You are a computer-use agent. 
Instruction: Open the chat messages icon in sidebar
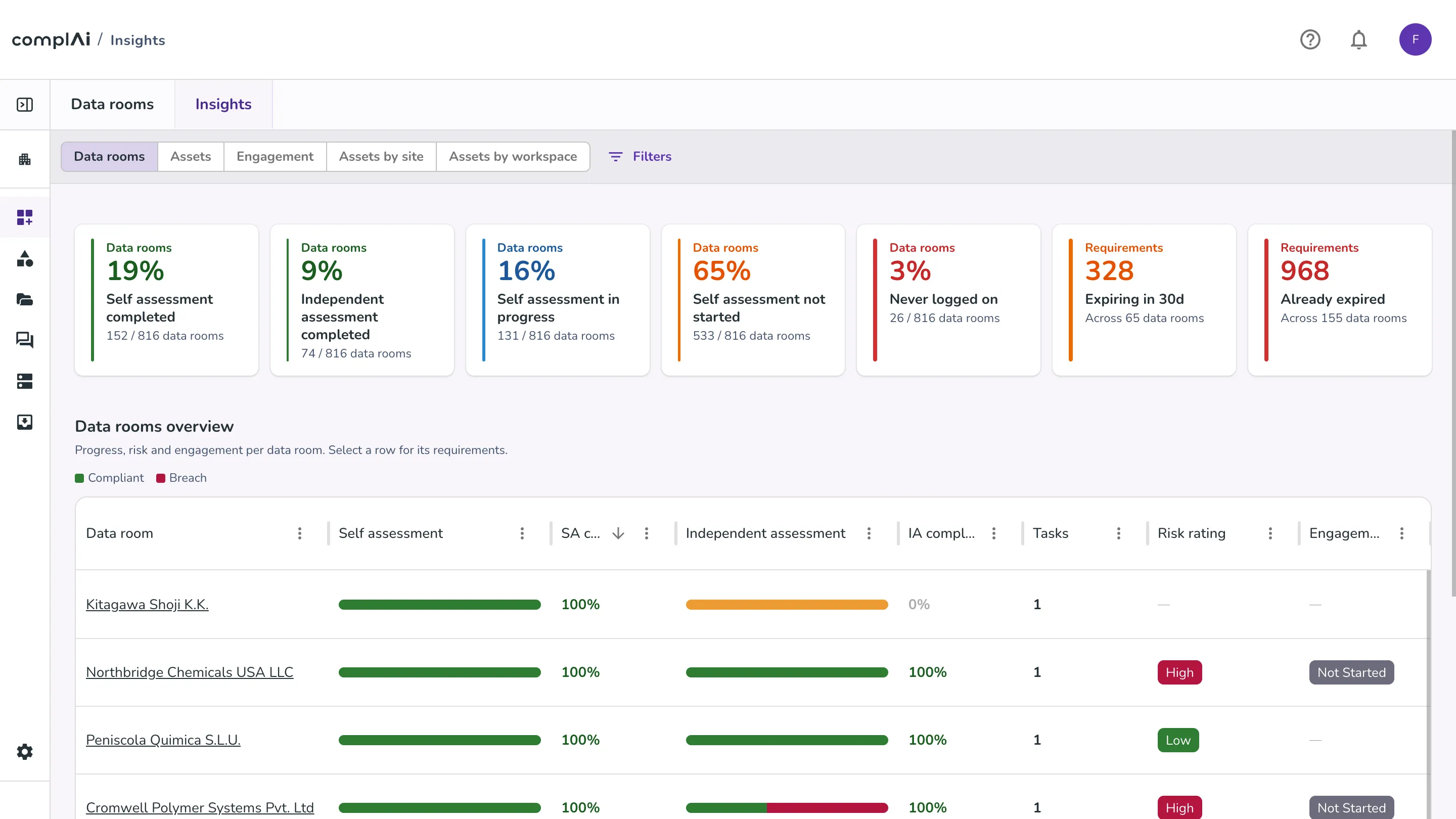(x=25, y=340)
